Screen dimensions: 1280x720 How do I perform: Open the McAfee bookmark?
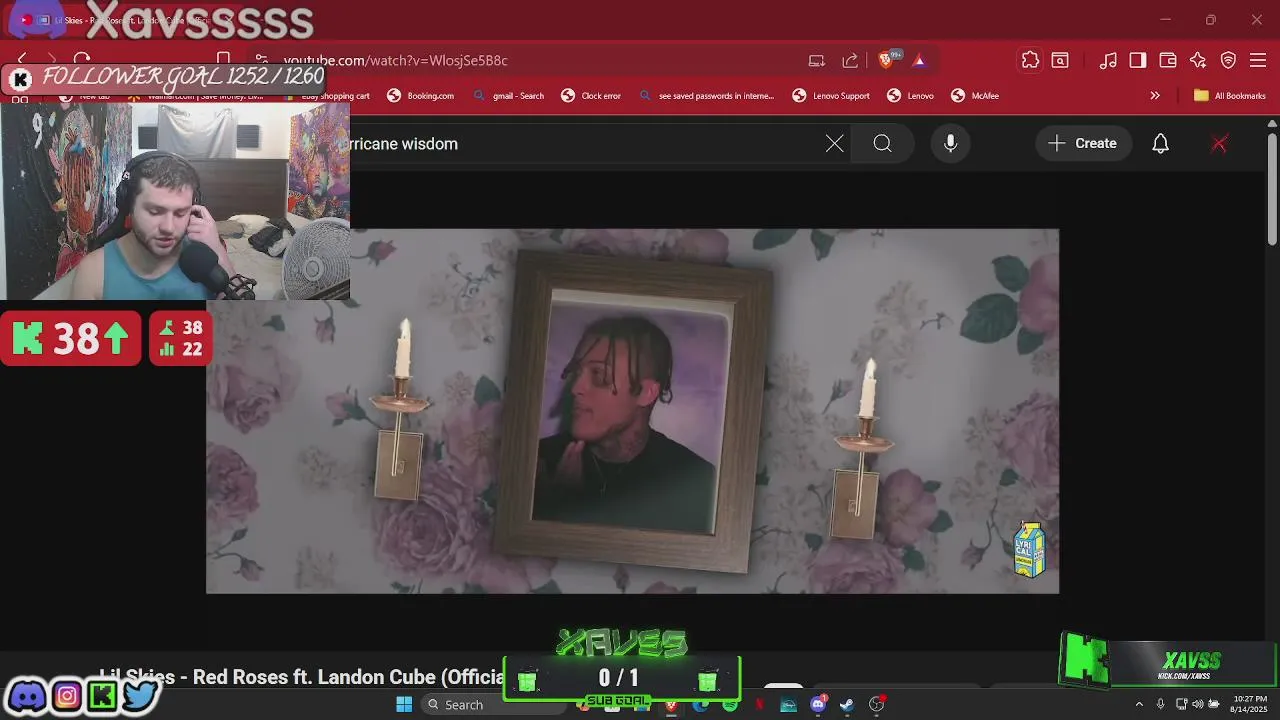point(975,96)
